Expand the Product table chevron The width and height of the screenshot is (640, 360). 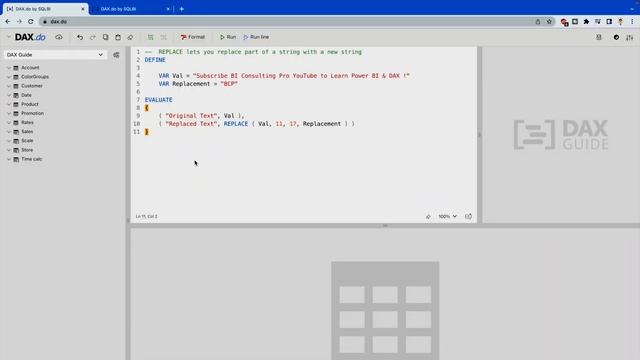coord(9,104)
